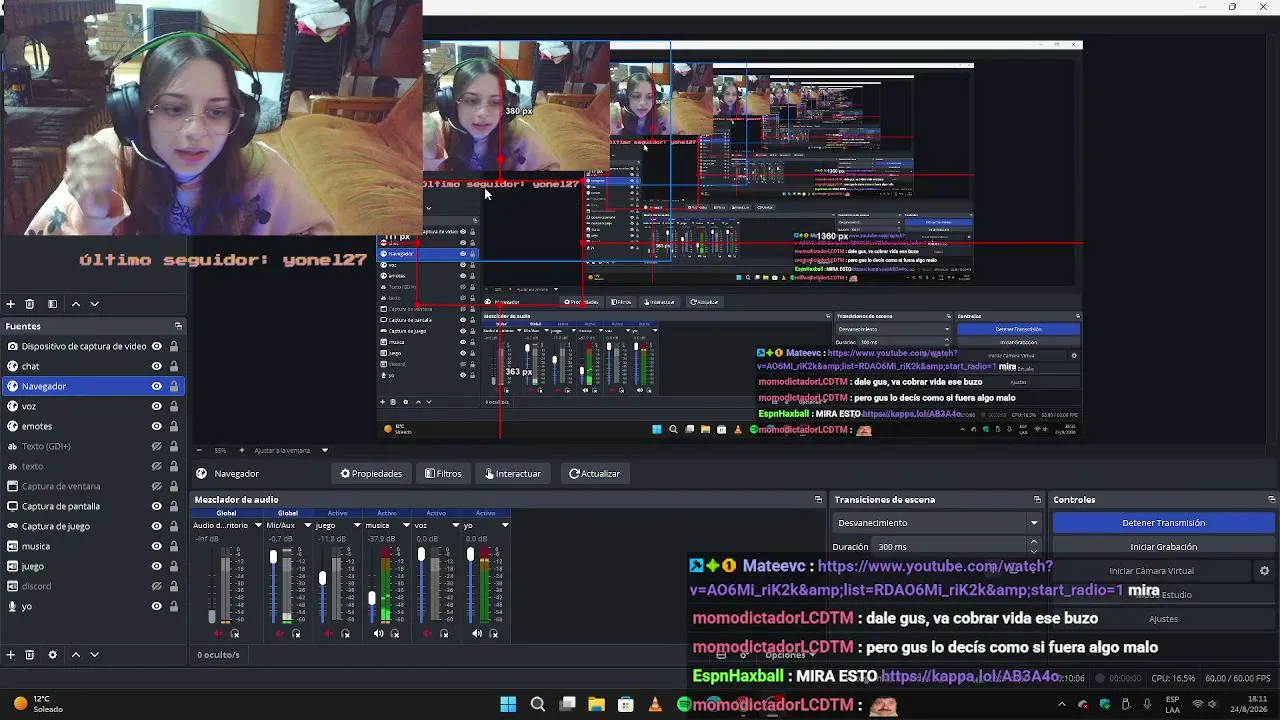Mute the yo mixer channel
The height and width of the screenshot is (720, 1280).
click(x=477, y=633)
